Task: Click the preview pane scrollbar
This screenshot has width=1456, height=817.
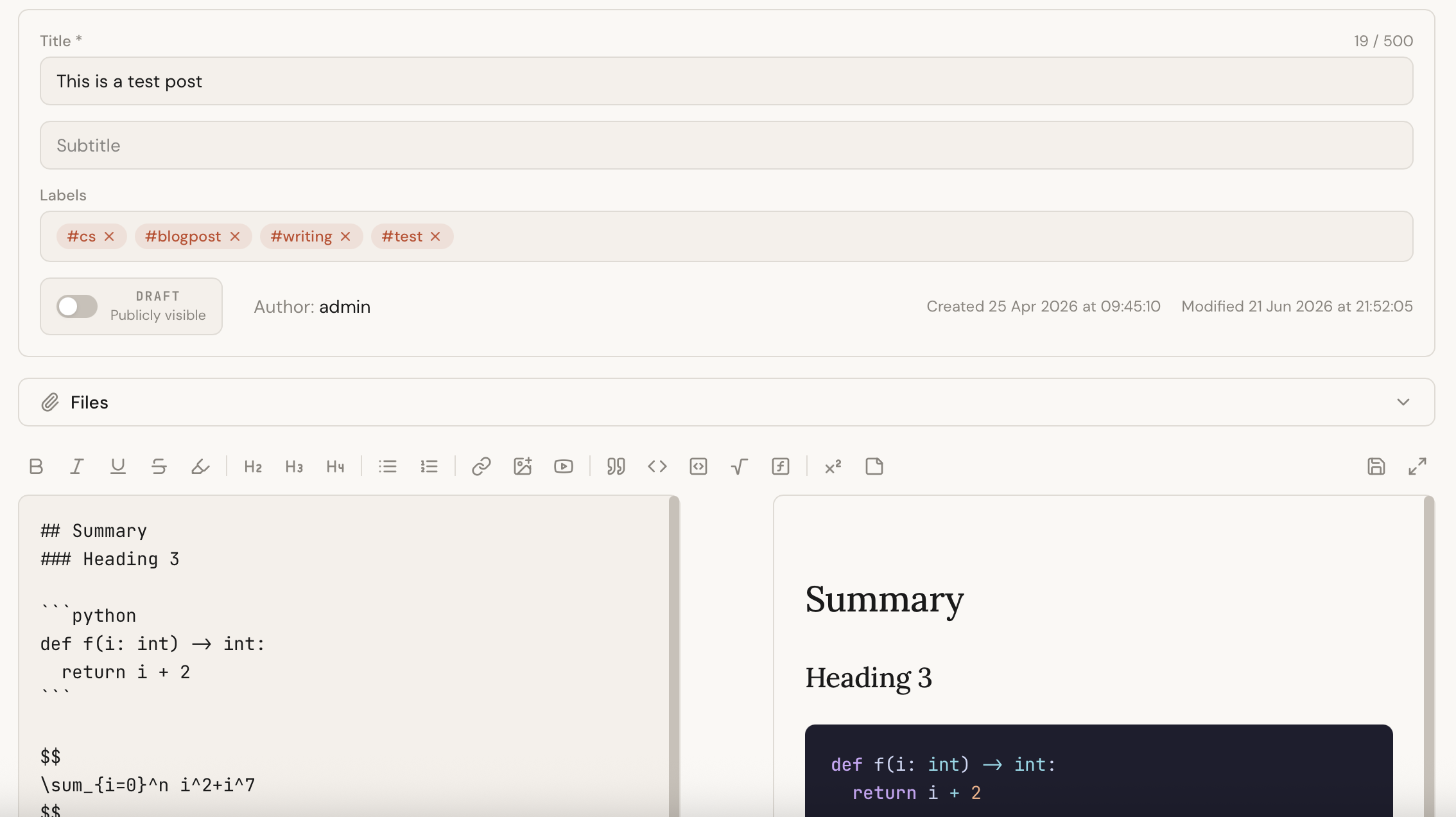Action: click(x=1429, y=655)
